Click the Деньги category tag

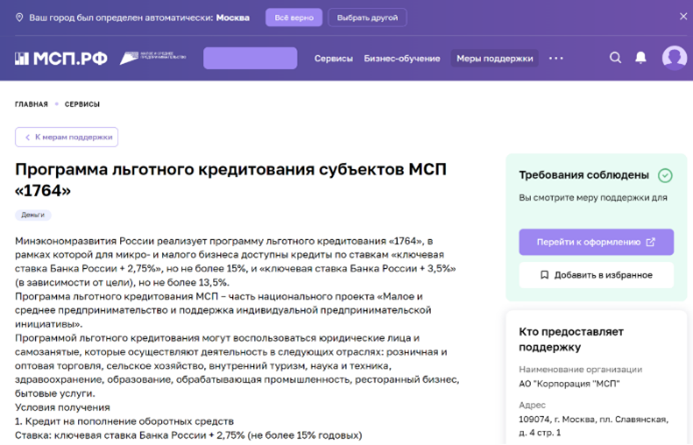pos(33,215)
